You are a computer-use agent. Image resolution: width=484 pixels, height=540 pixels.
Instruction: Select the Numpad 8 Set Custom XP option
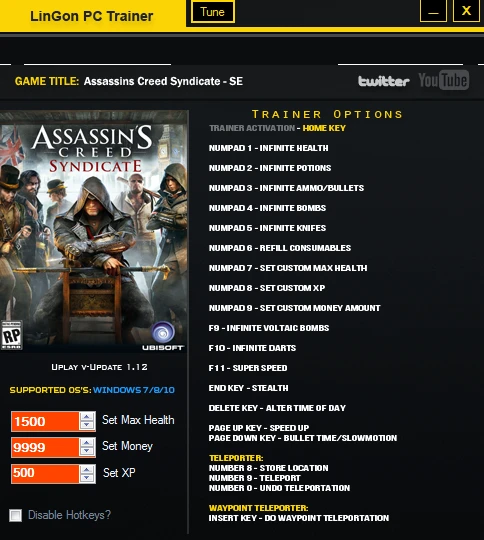point(267,288)
